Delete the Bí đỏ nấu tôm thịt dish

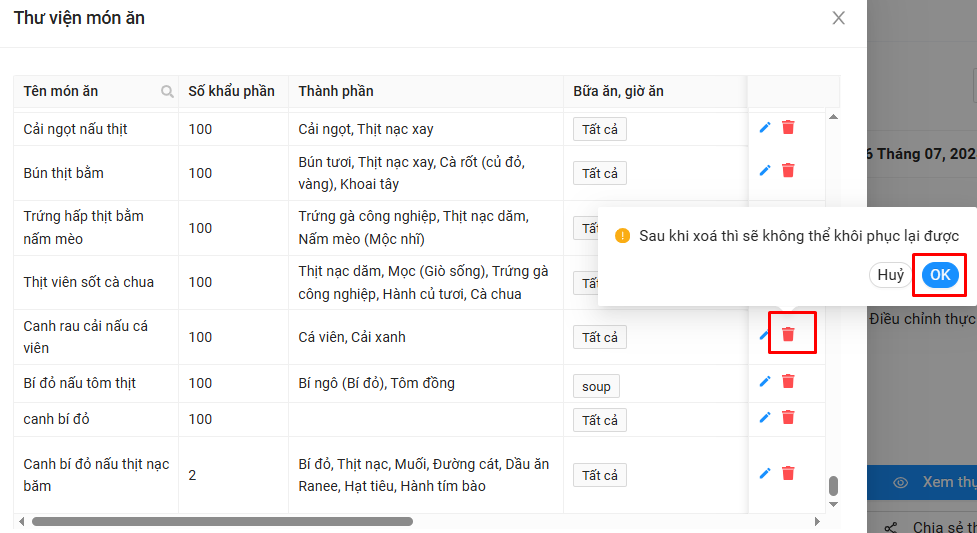788,381
